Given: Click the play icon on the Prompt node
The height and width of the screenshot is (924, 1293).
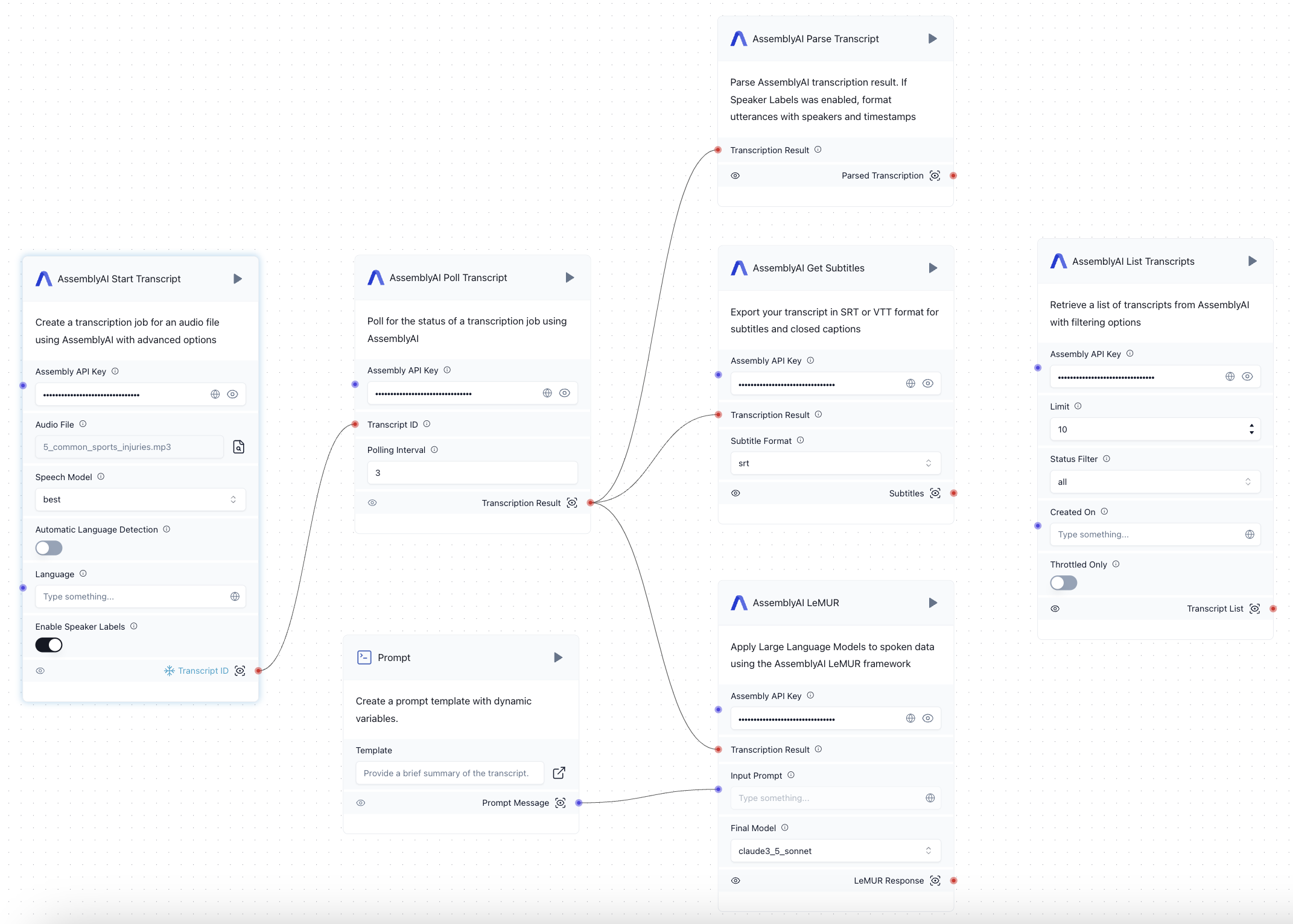Looking at the screenshot, I should click(558, 657).
